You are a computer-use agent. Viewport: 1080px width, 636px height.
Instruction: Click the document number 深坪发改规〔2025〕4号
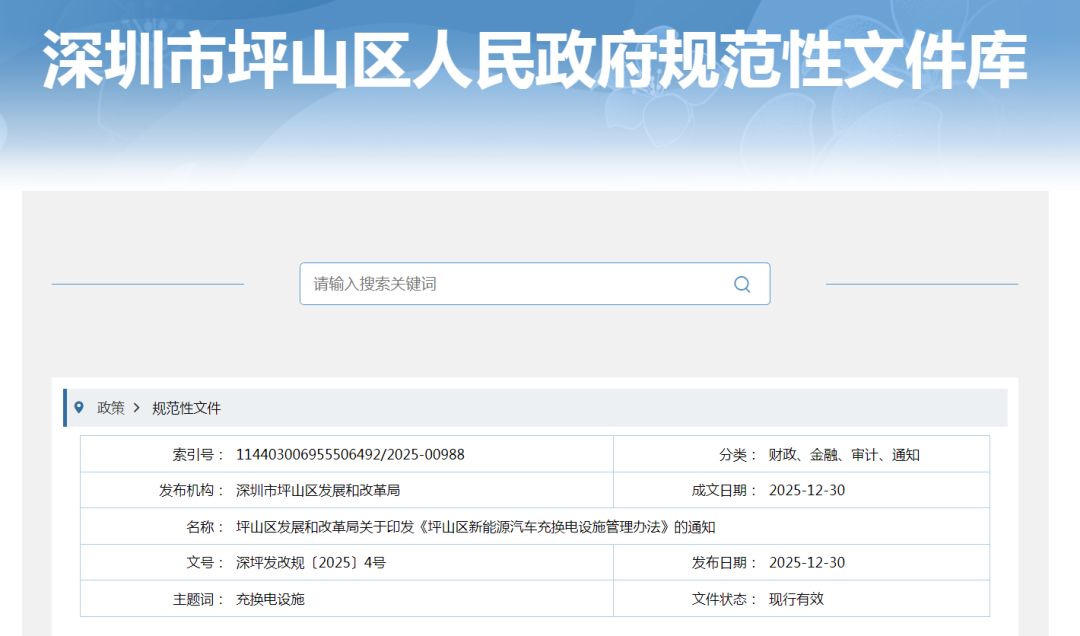pos(310,563)
